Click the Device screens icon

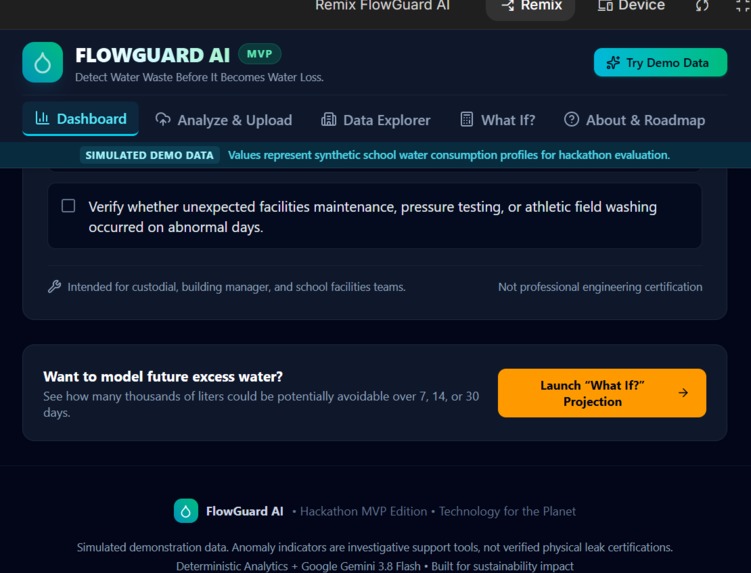[605, 6]
